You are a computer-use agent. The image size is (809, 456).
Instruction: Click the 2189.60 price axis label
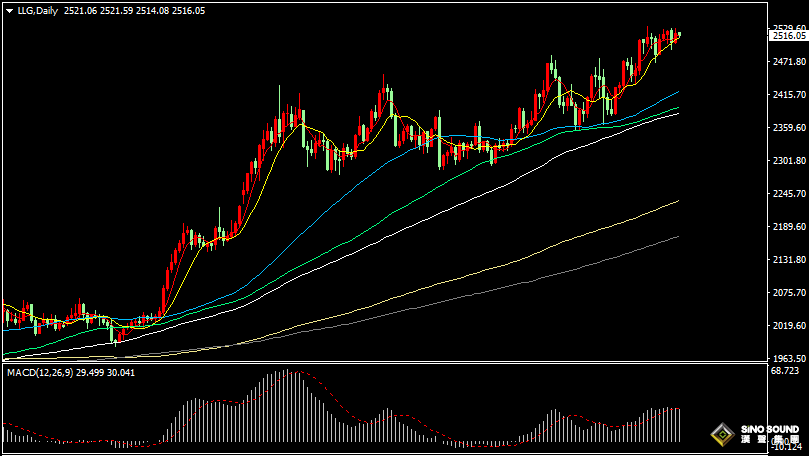[788, 227]
